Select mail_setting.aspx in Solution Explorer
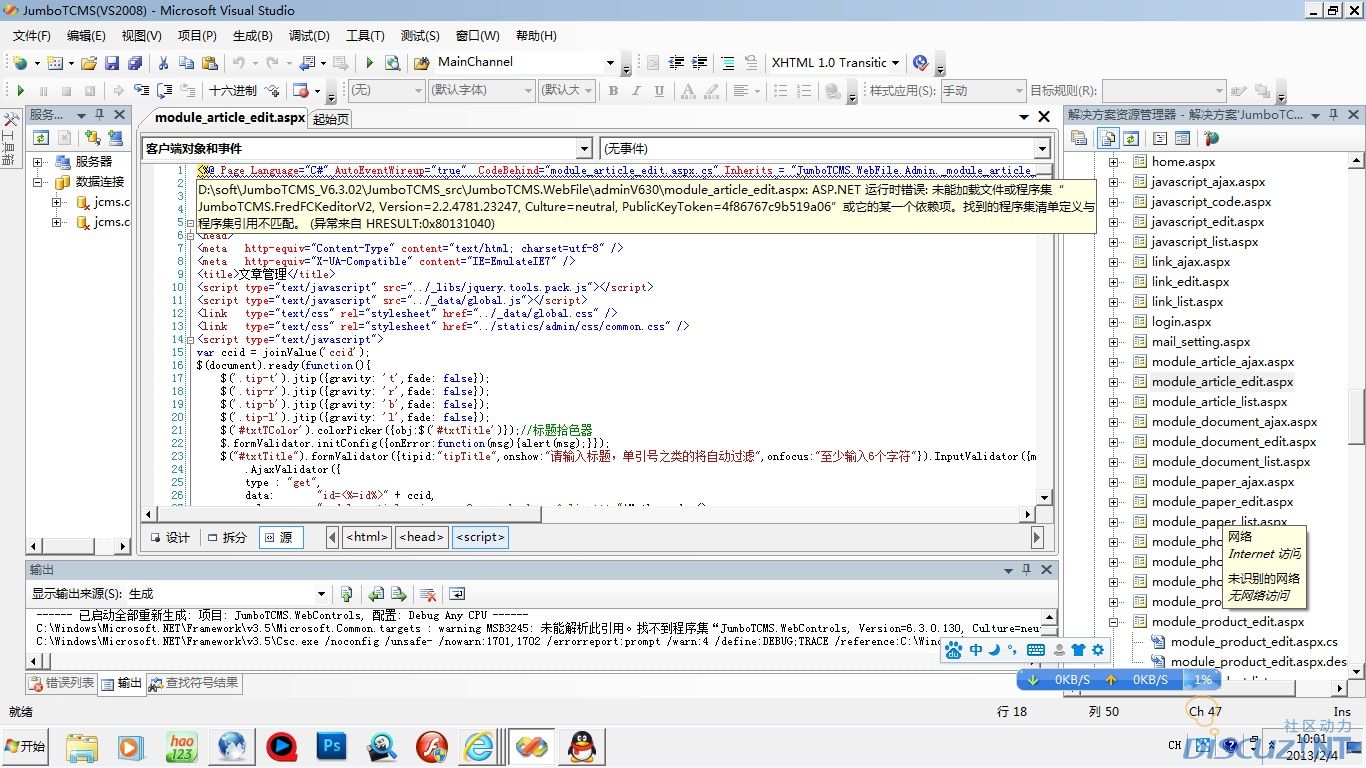This screenshot has width=1366, height=768. tap(1201, 342)
